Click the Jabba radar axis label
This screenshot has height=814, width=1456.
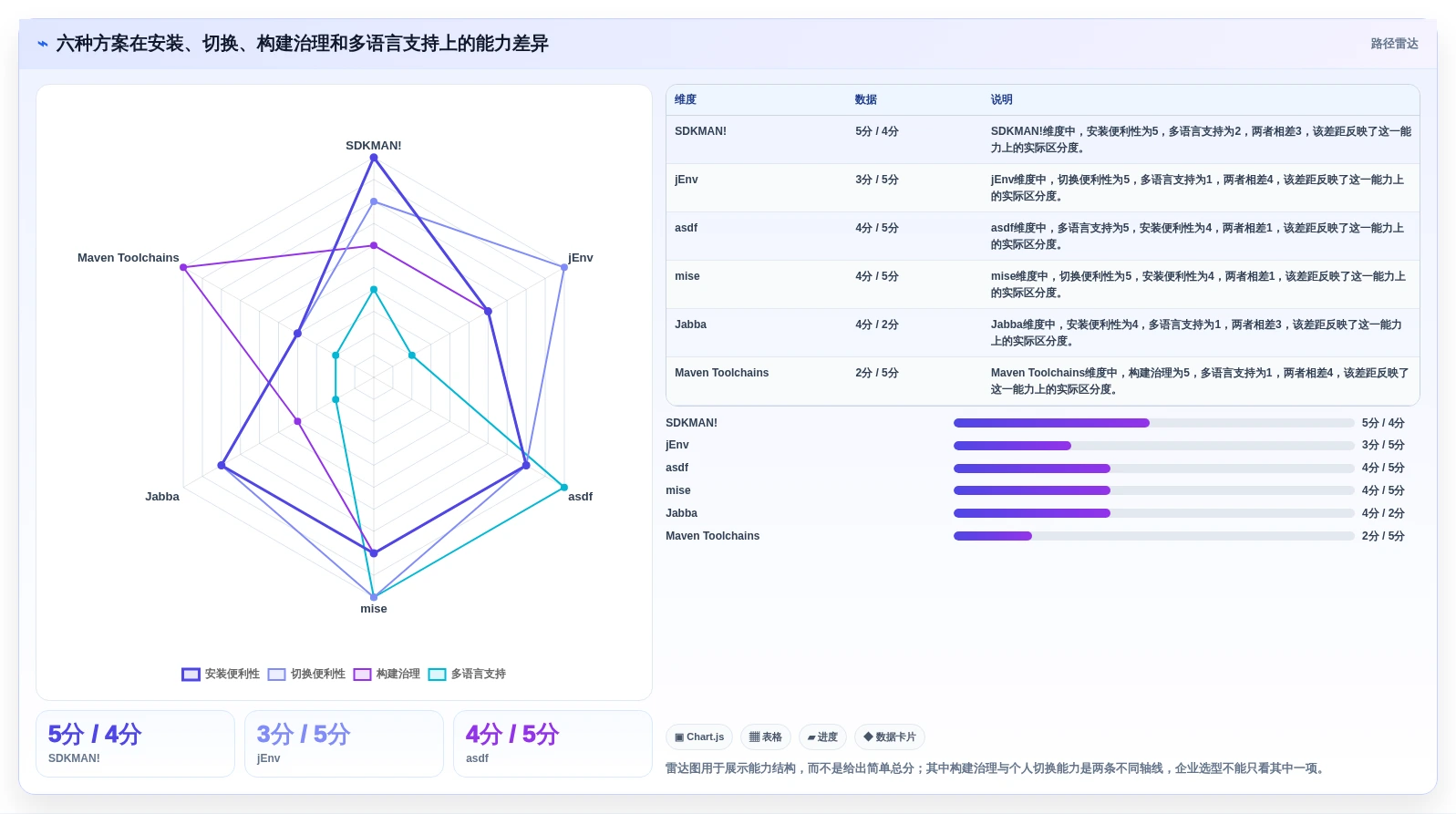point(162,497)
